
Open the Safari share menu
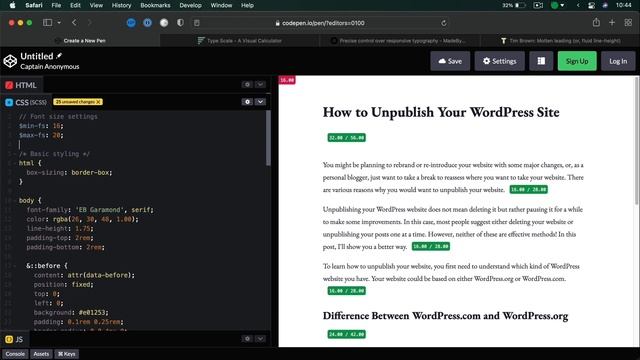(x=596, y=23)
